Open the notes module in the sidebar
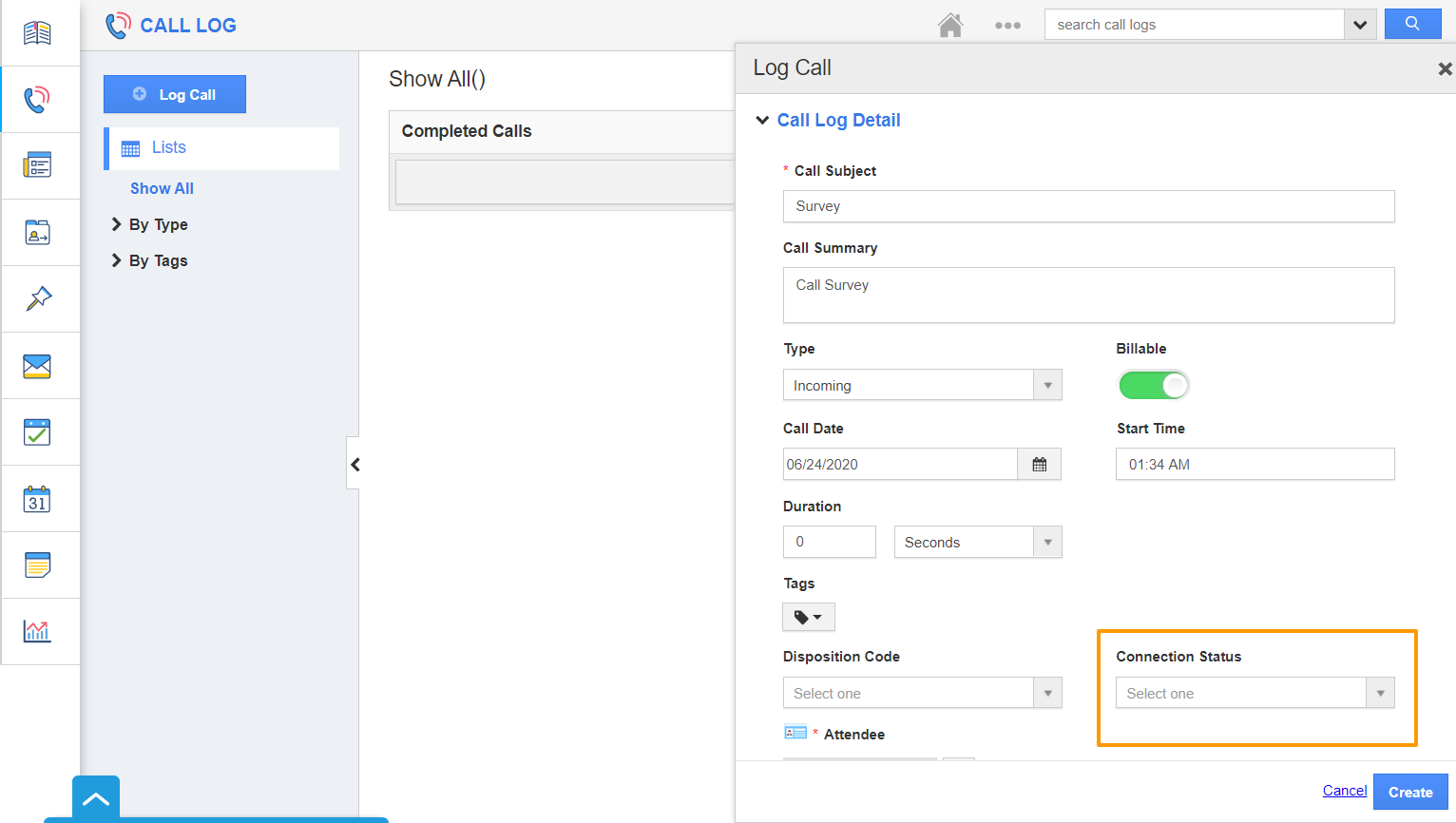 (x=39, y=565)
